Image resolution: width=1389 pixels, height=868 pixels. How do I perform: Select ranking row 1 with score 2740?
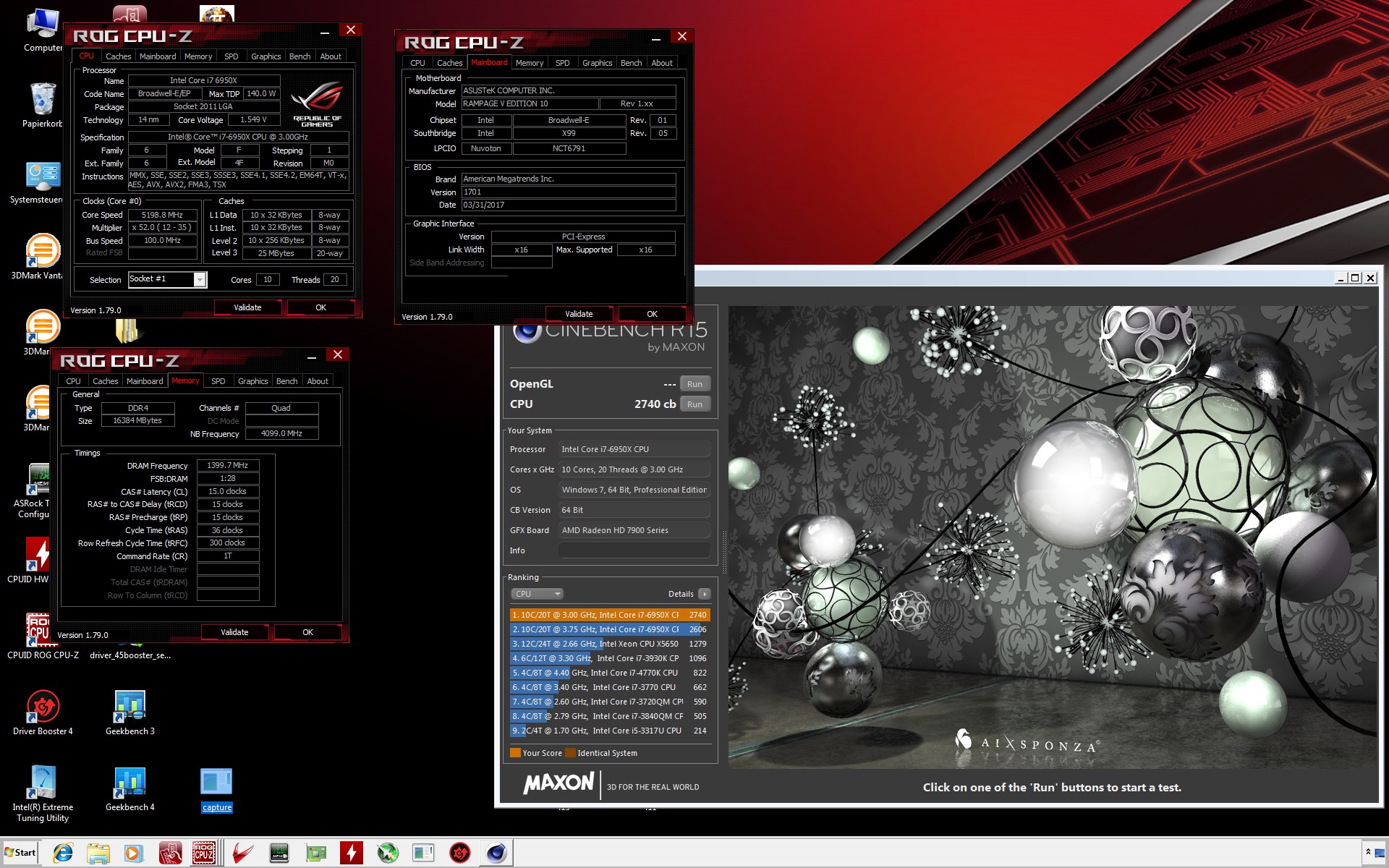[x=610, y=615]
